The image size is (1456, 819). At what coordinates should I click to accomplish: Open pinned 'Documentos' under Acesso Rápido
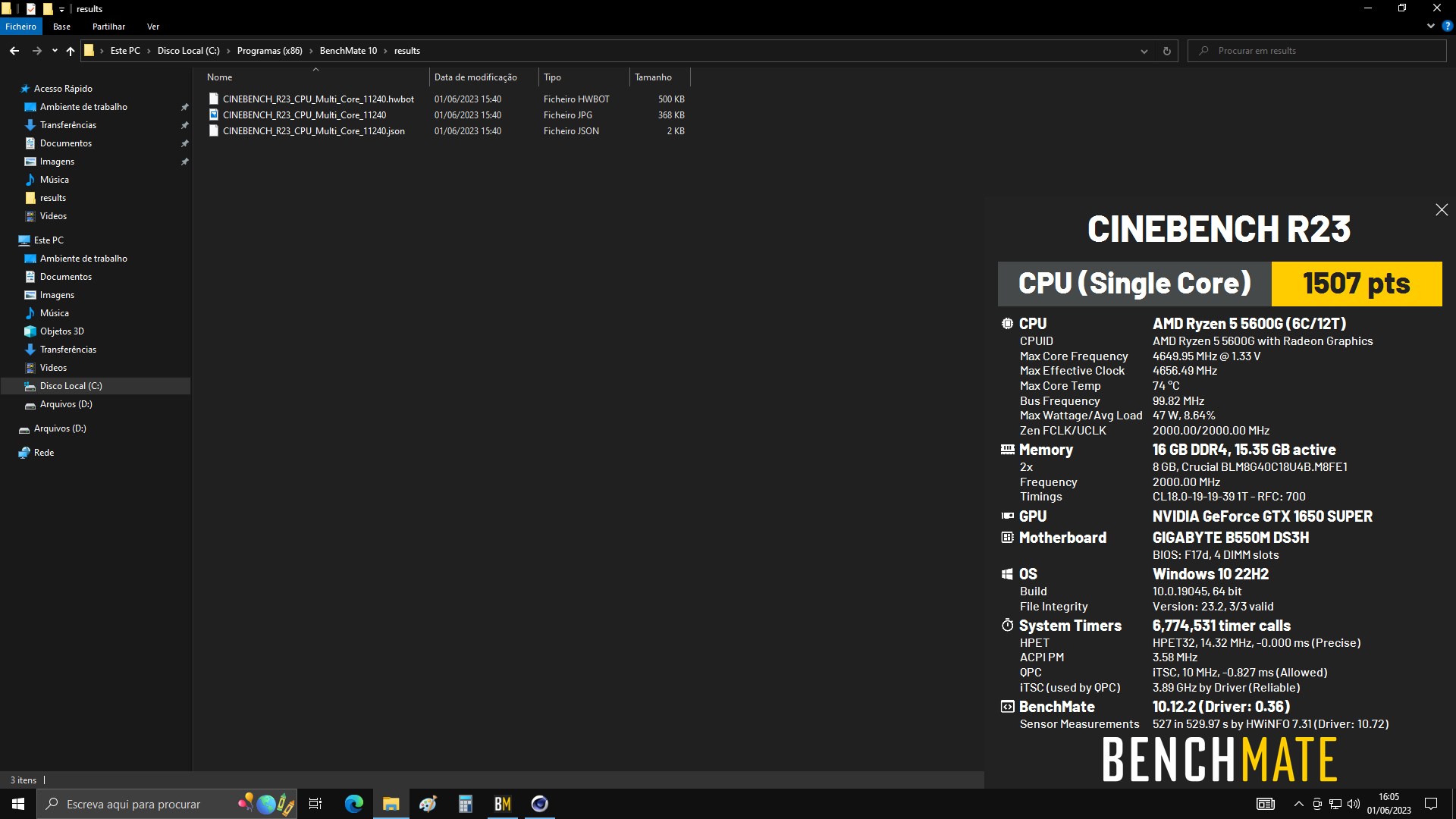(66, 143)
